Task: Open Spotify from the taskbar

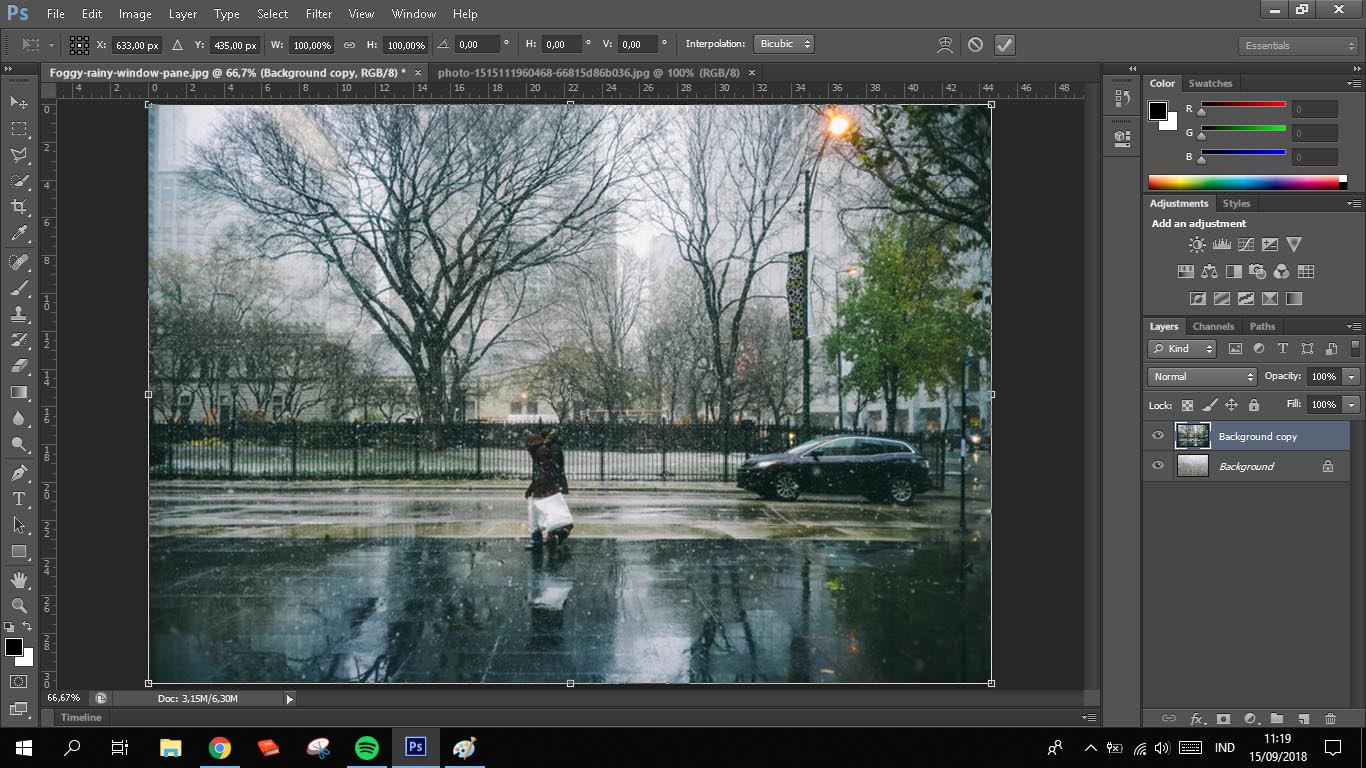Action: click(x=367, y=748)
